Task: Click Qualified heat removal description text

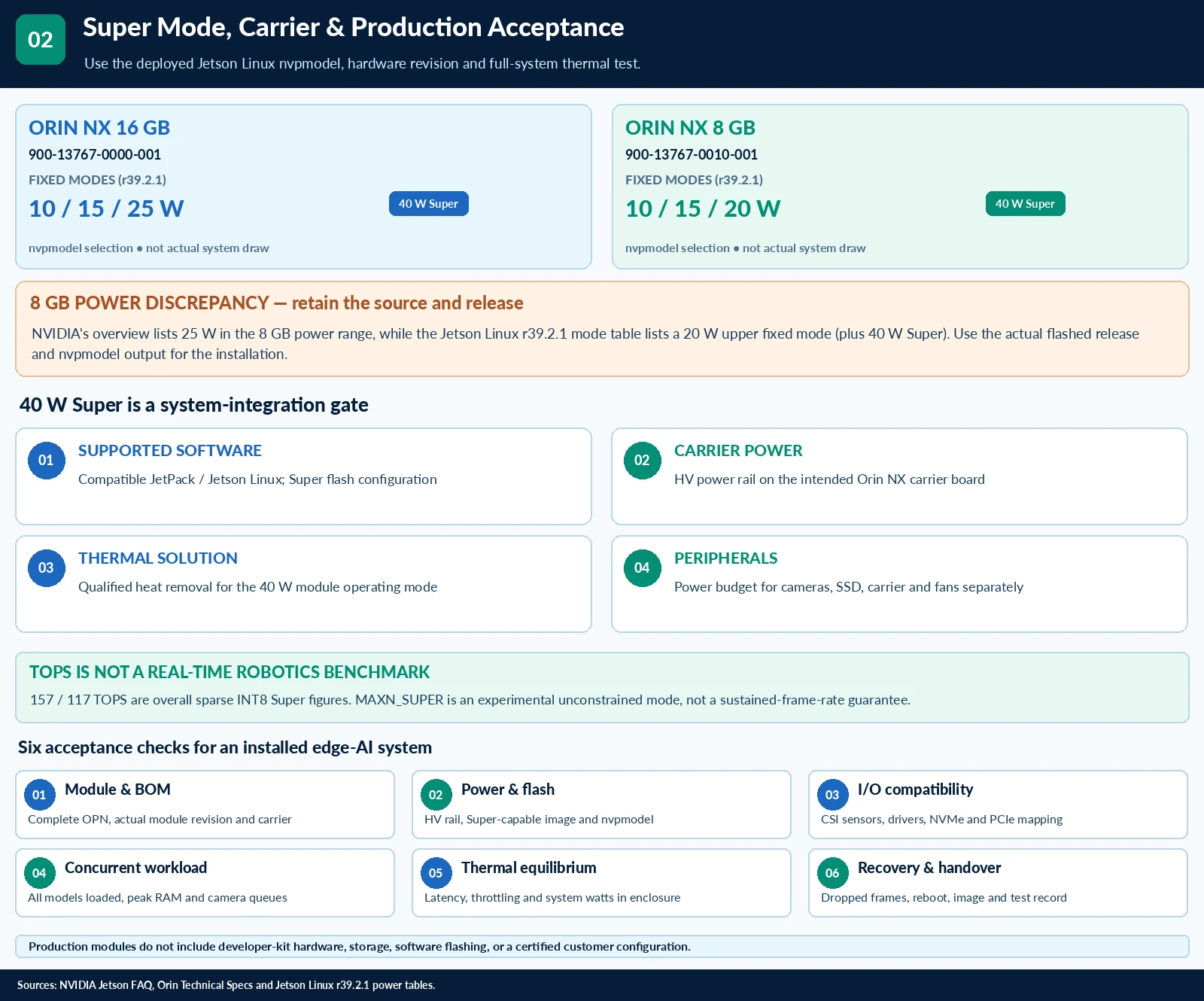Action: [257, 587]
